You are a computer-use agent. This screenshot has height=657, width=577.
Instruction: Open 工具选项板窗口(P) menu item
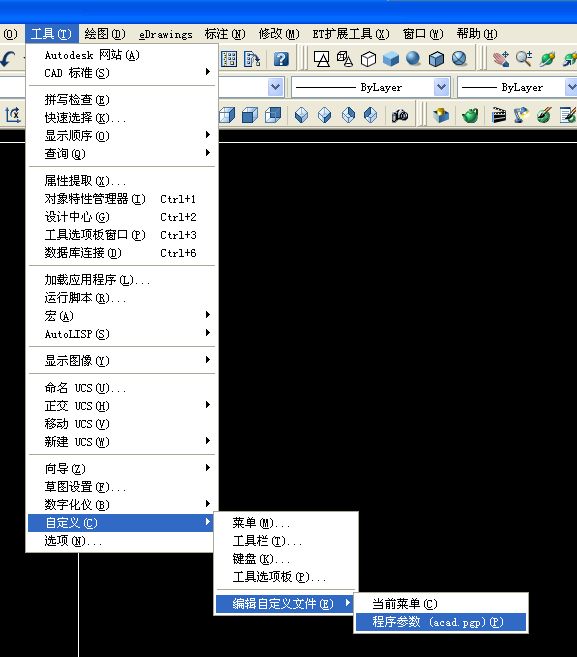[x=122, y=235]
